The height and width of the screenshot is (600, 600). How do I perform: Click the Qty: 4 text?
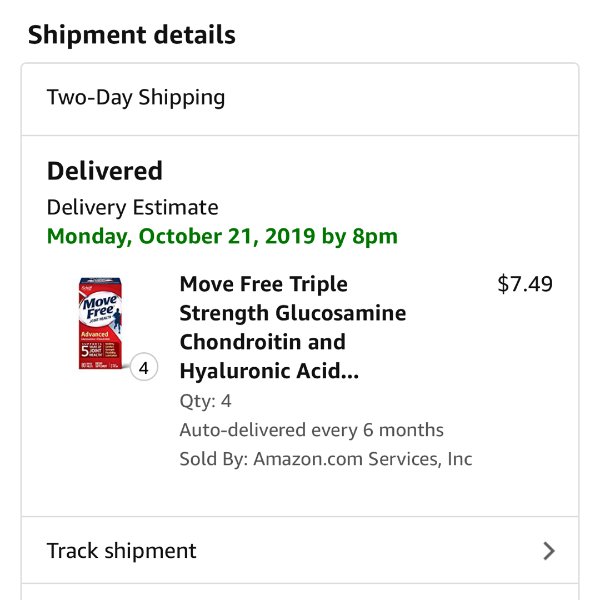pyautogui.click(x=205, y=401)
